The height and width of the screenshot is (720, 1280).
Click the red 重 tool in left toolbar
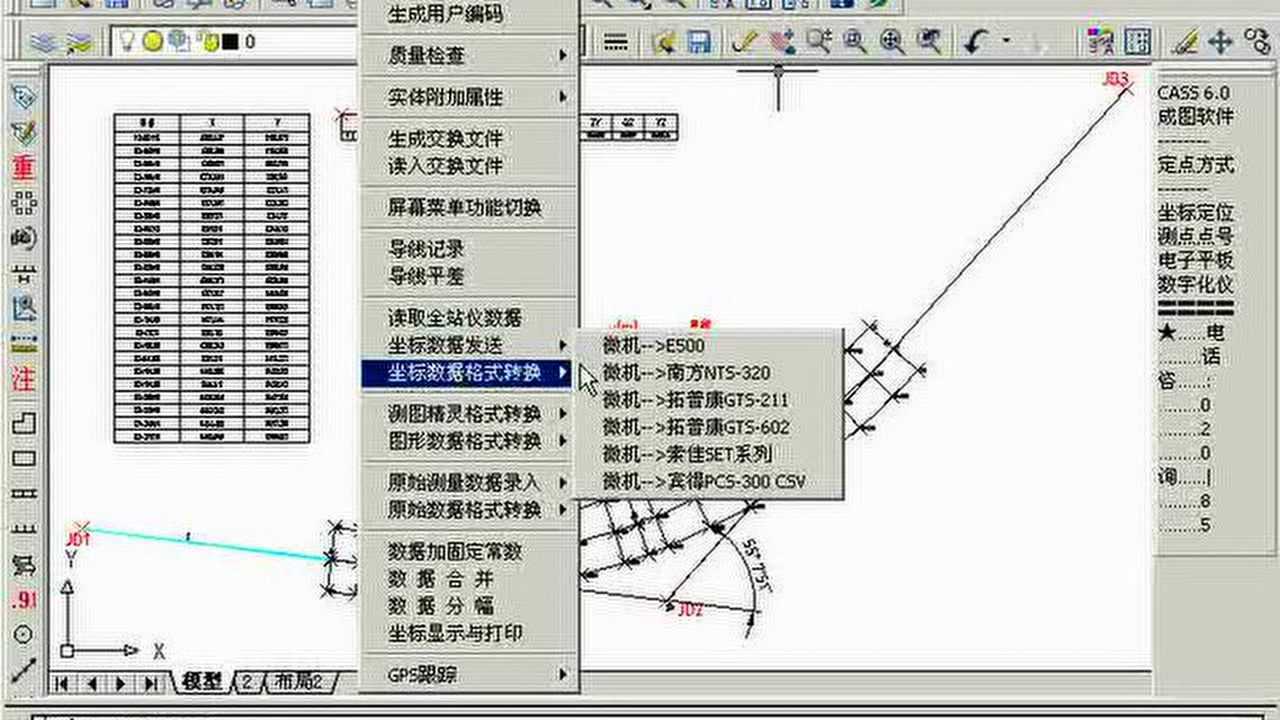[23, 166]
